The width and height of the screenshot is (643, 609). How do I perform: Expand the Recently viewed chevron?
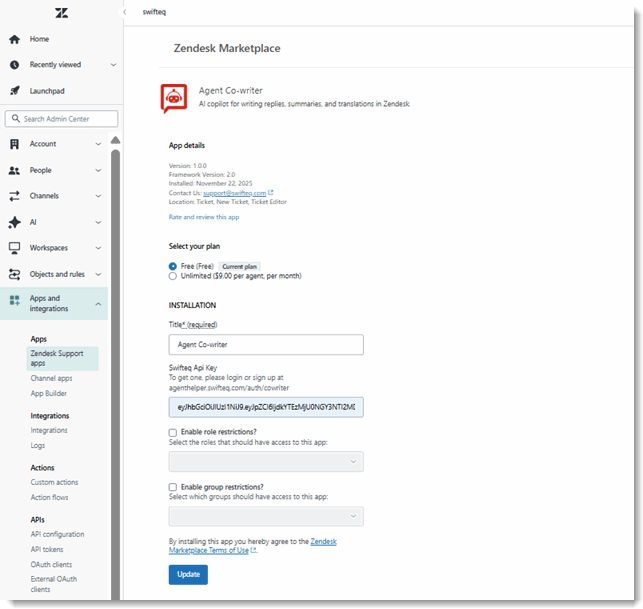click(114, 65)
